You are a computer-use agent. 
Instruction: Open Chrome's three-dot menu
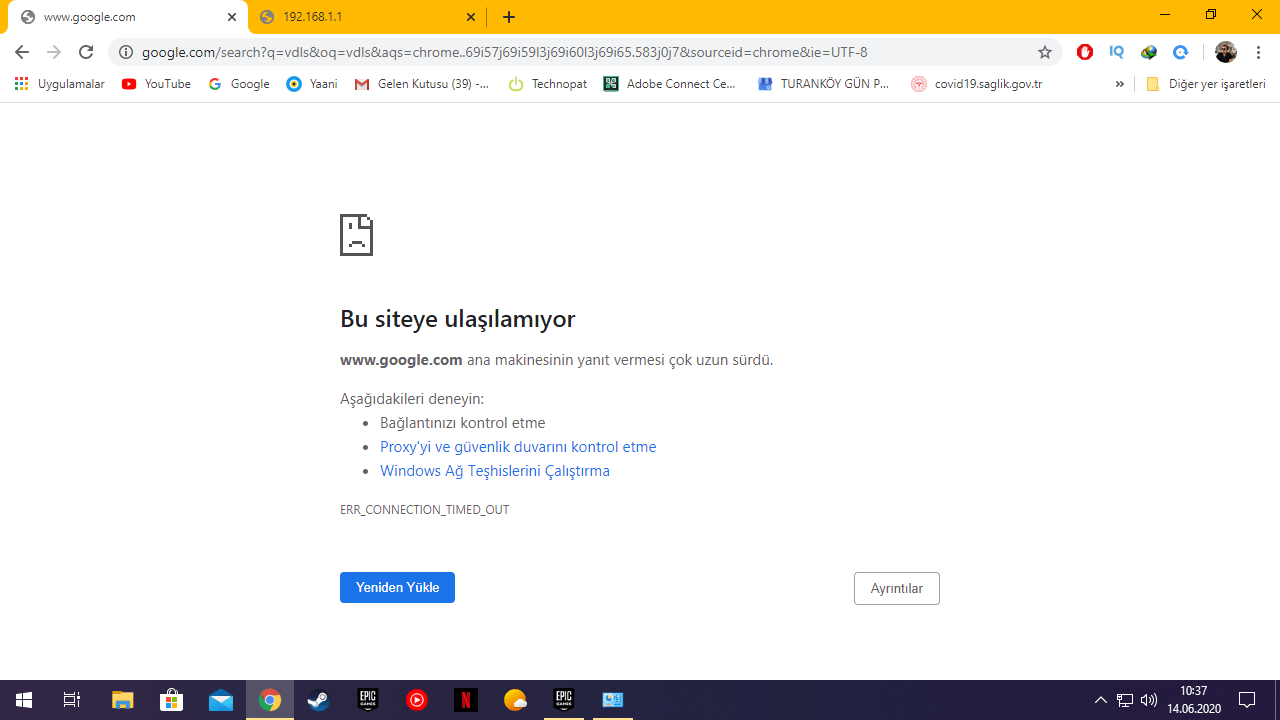1259,52
